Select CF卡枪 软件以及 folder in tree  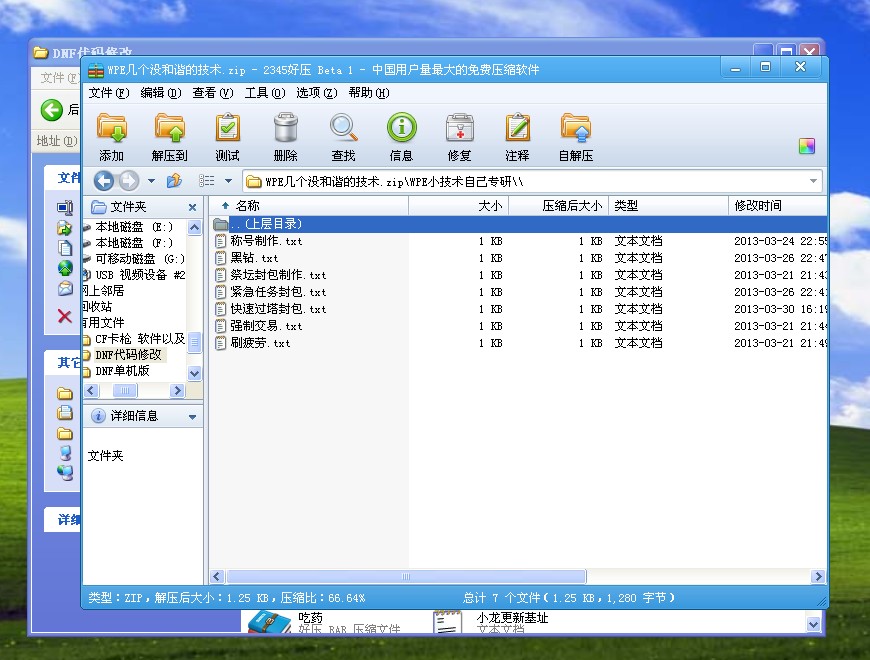(x=140, y=339)
